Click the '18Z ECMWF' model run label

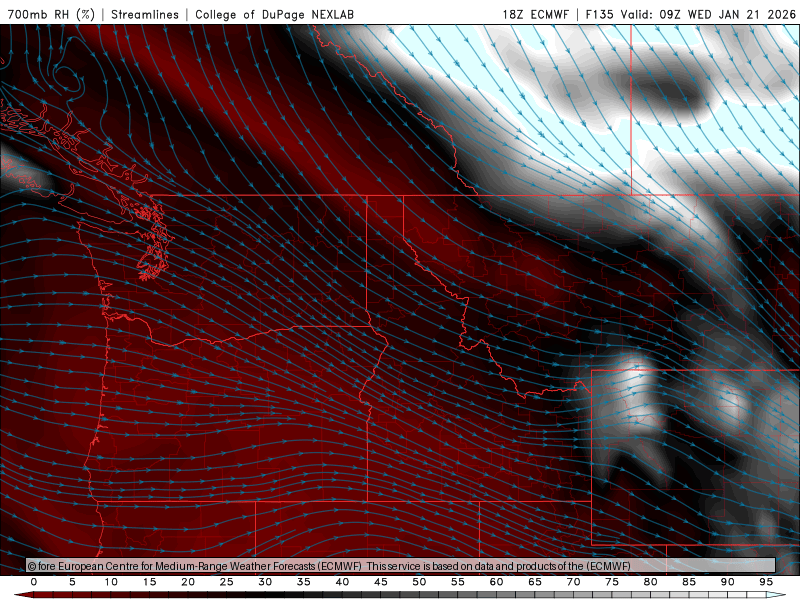tap(535, 14)
